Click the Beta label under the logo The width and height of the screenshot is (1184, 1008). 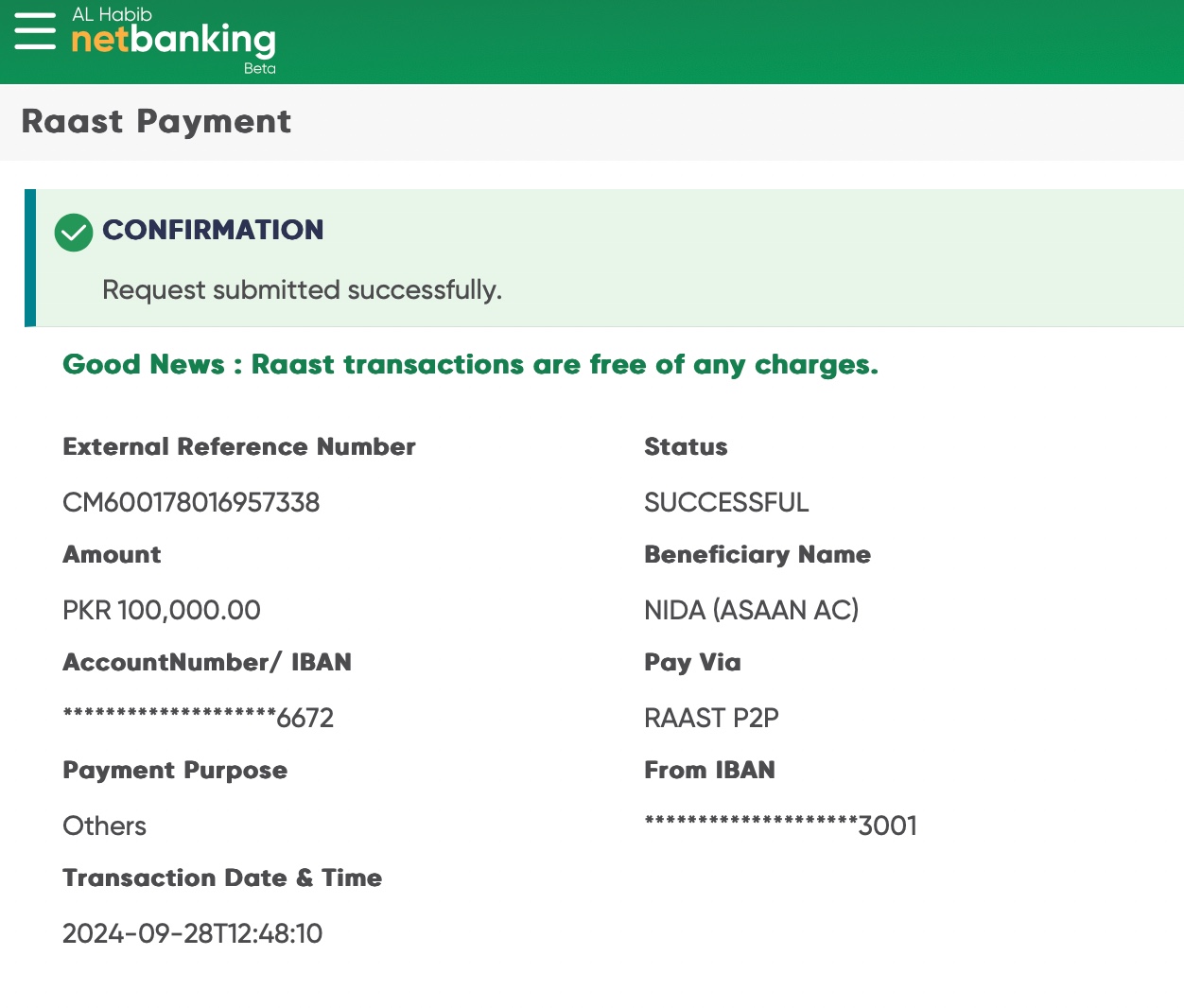[x=259, y=68]
